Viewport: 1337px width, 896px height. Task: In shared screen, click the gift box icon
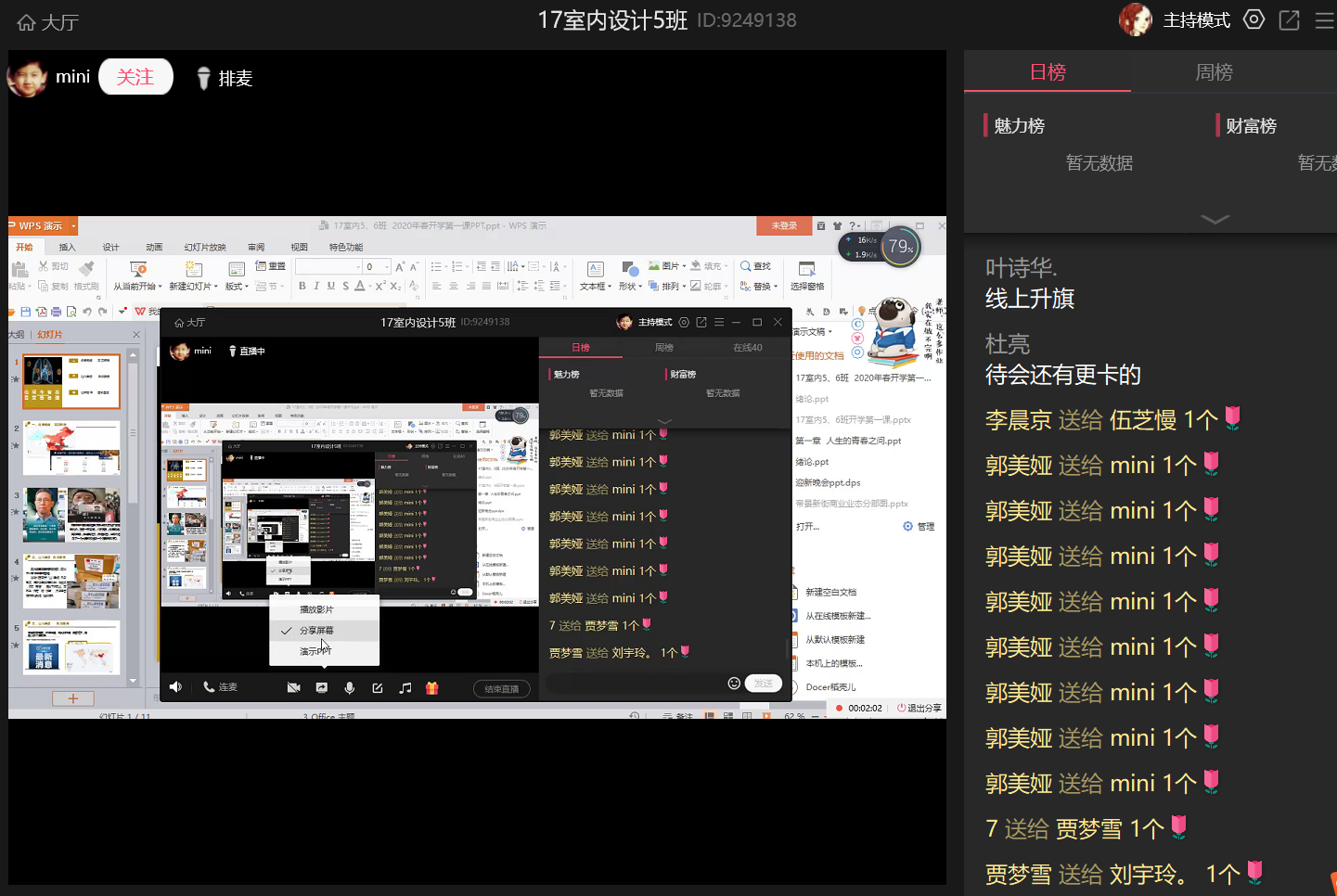(x=432, y=687)
